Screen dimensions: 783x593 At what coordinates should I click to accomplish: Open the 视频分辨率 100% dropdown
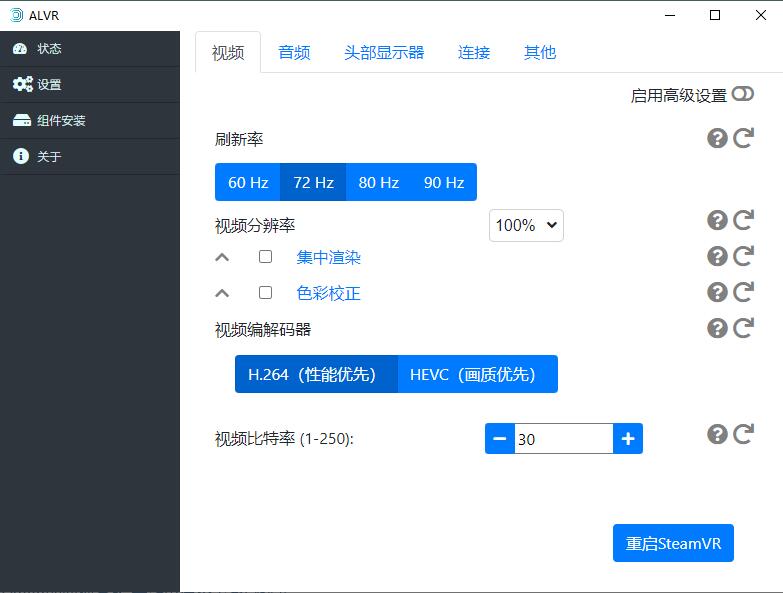pyautogui.click(x=526, y=225)
